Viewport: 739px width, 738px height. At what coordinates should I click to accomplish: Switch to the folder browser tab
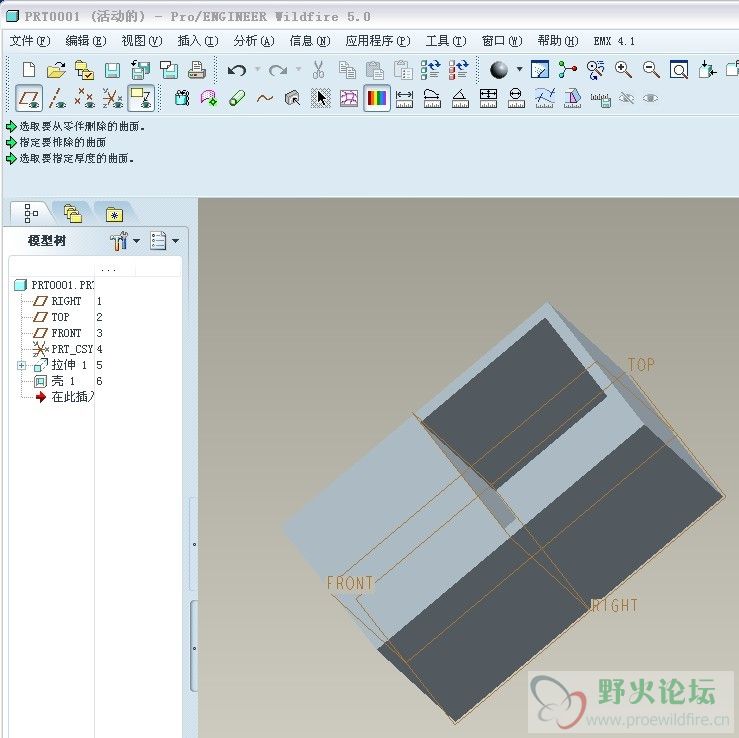coord(73,213)
